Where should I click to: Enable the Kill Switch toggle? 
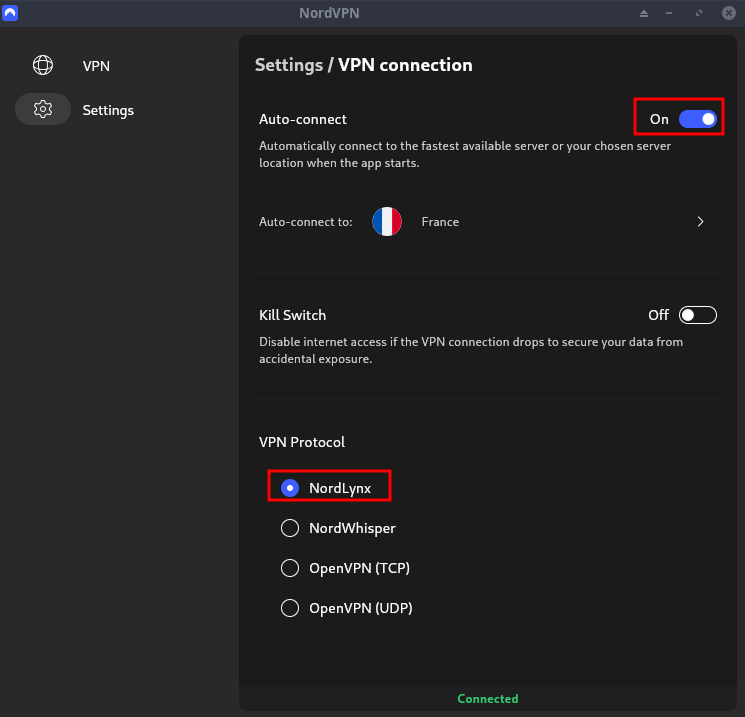[697, 315]
